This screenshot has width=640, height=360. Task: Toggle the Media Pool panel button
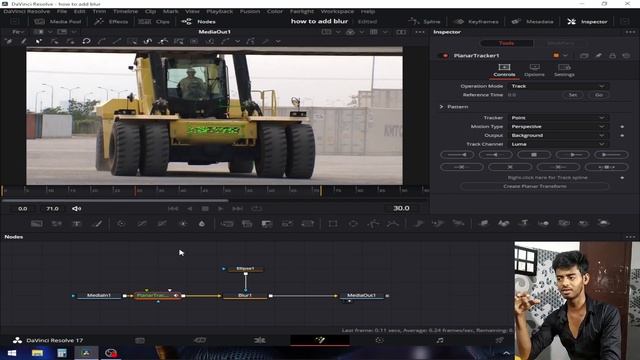pos(58,22)
